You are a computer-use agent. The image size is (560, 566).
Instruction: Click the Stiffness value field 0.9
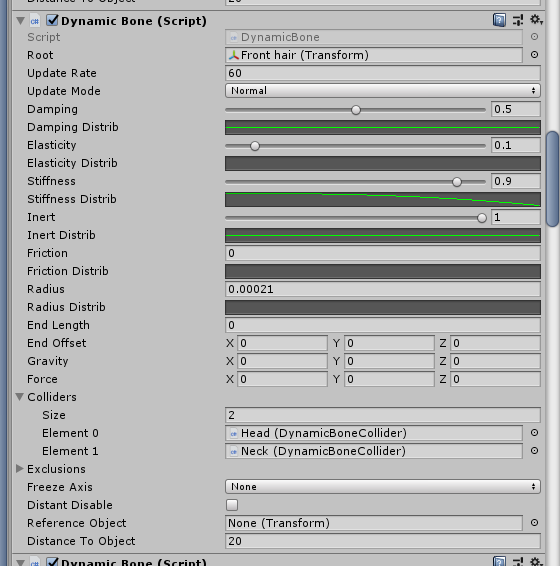[x=516, y=181]
